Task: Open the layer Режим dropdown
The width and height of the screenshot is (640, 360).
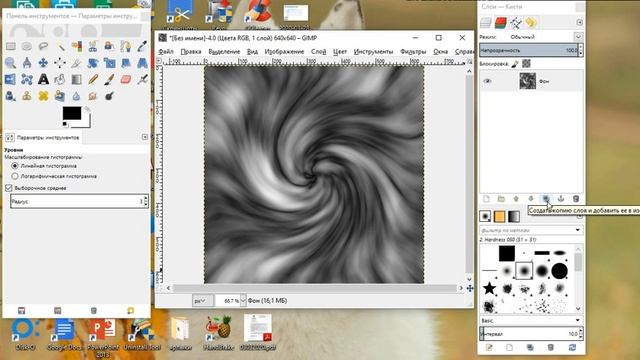Action: [578, 37]
